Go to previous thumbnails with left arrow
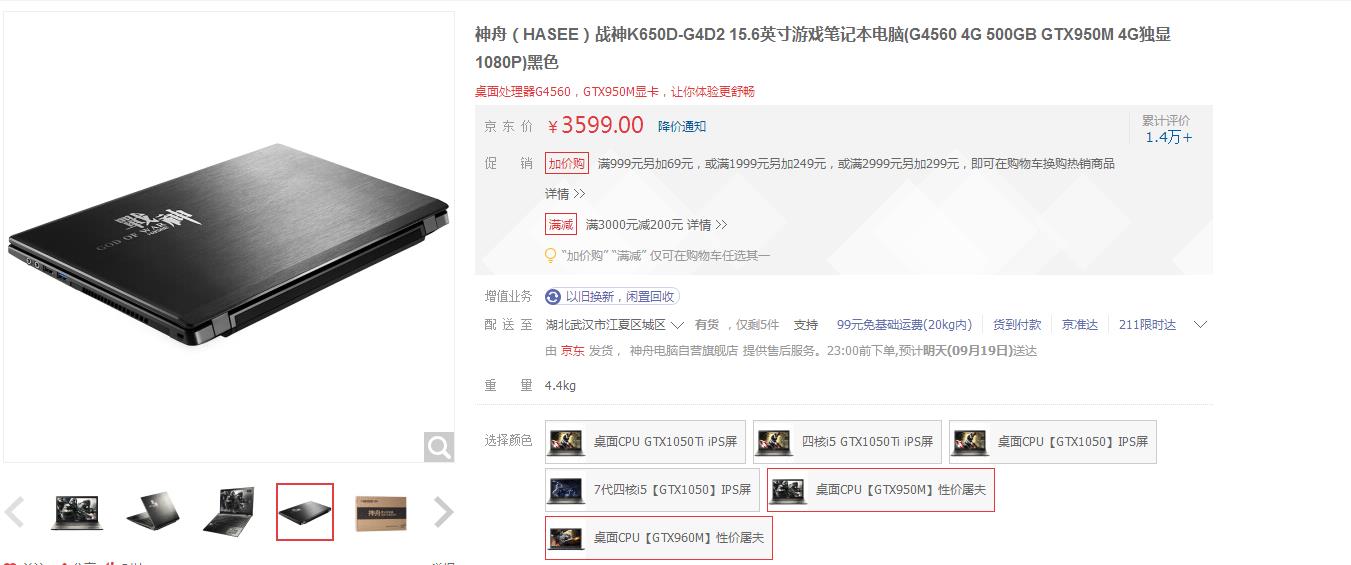This screenshot has height=565, width=1351. [14, 513]
